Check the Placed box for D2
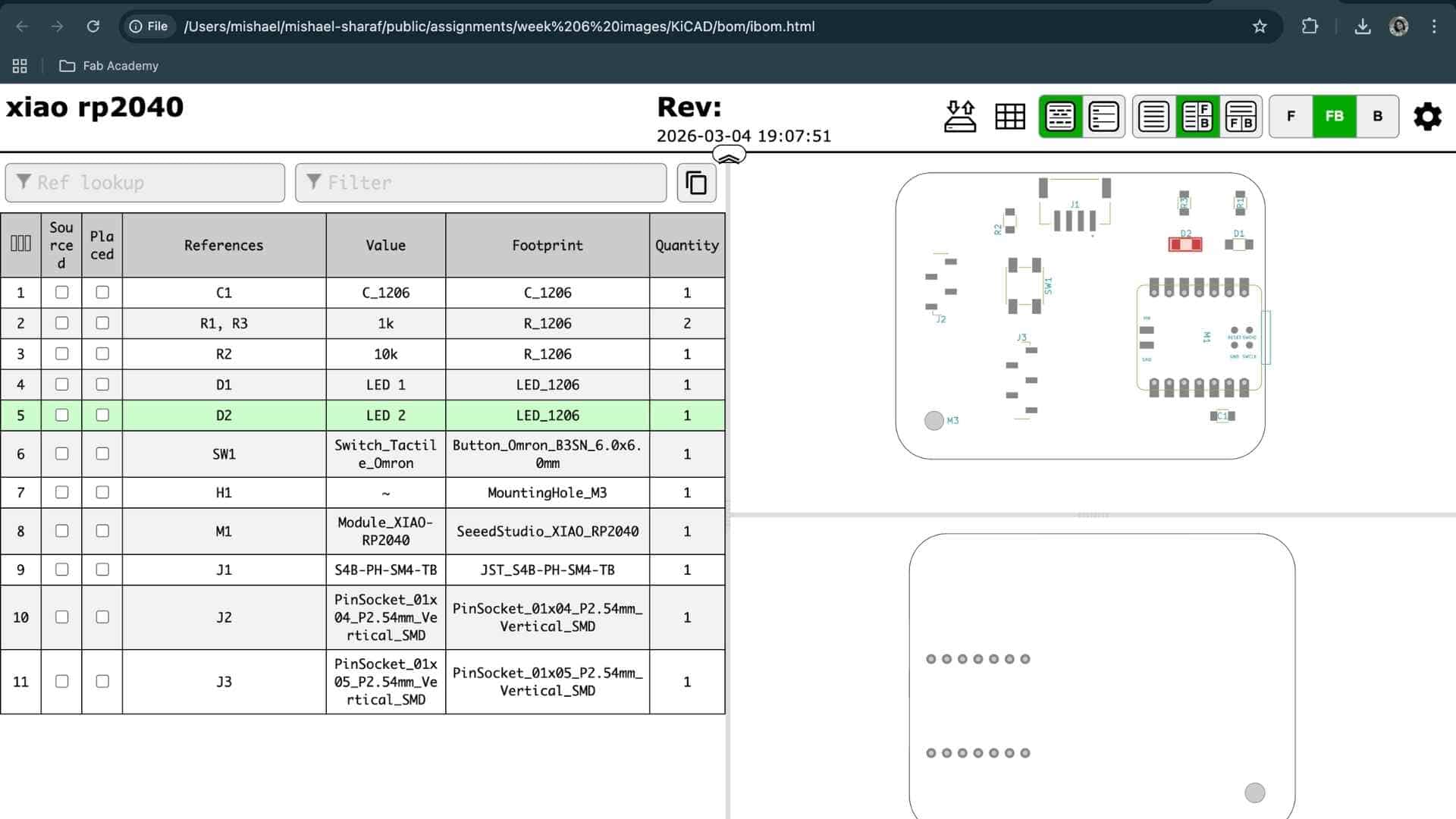 [x=102, y=415]
